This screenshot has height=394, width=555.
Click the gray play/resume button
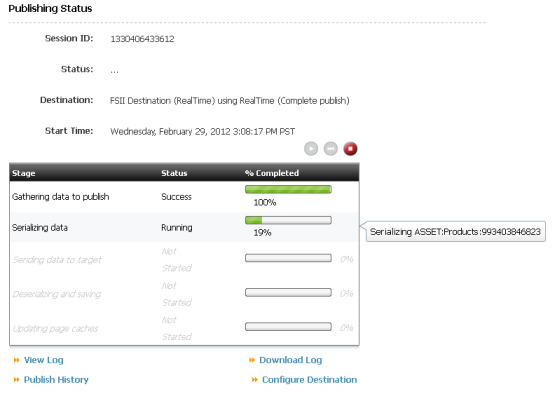(311, 149)
